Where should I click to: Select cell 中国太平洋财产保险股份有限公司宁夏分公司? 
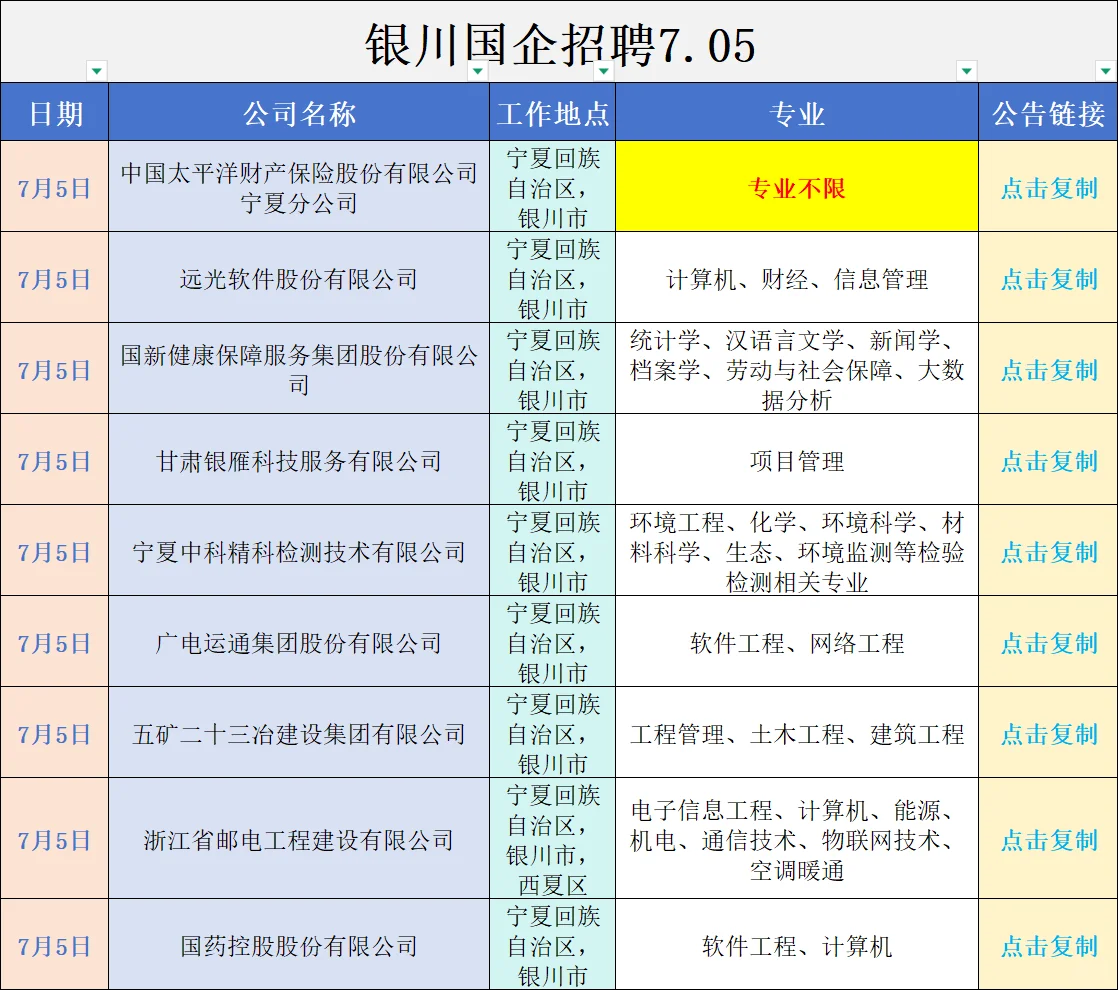[x=299, y=186]
